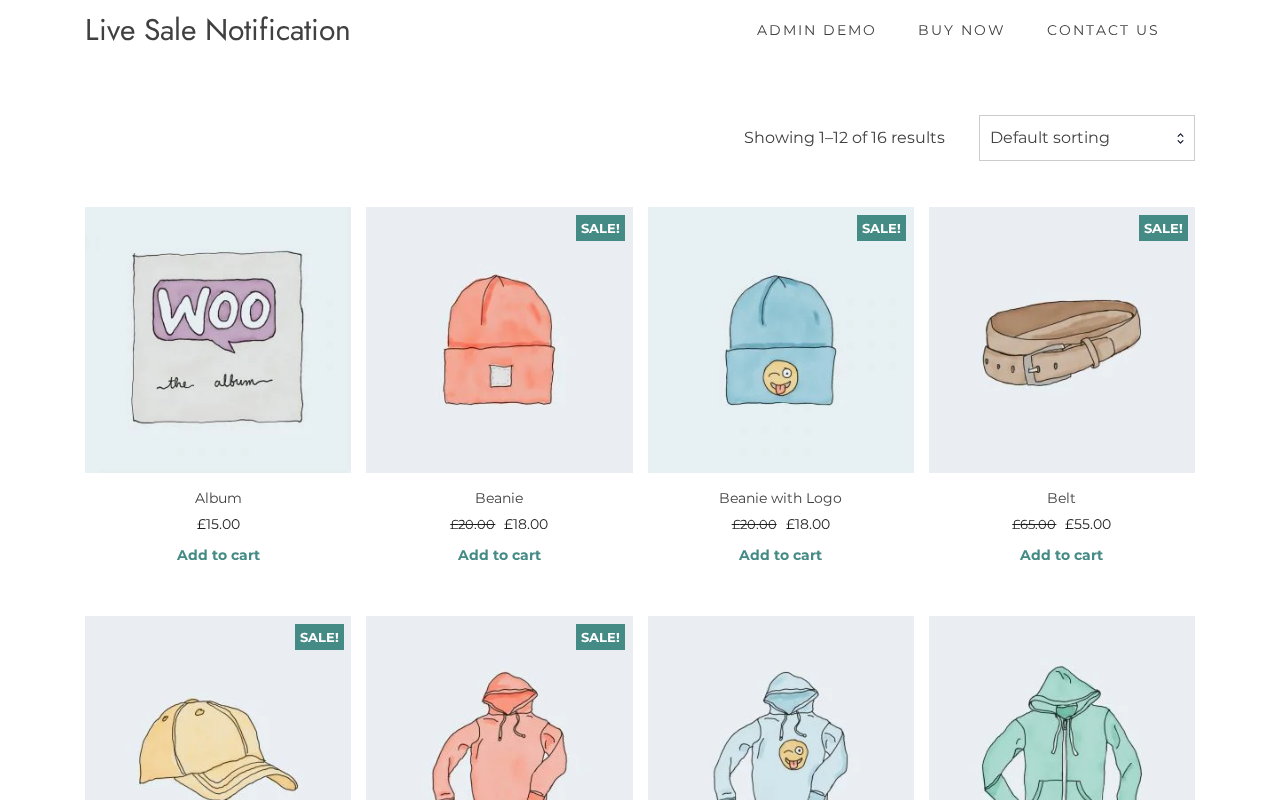Click the SALE! badge on the orange Beanie

point(600,228)
